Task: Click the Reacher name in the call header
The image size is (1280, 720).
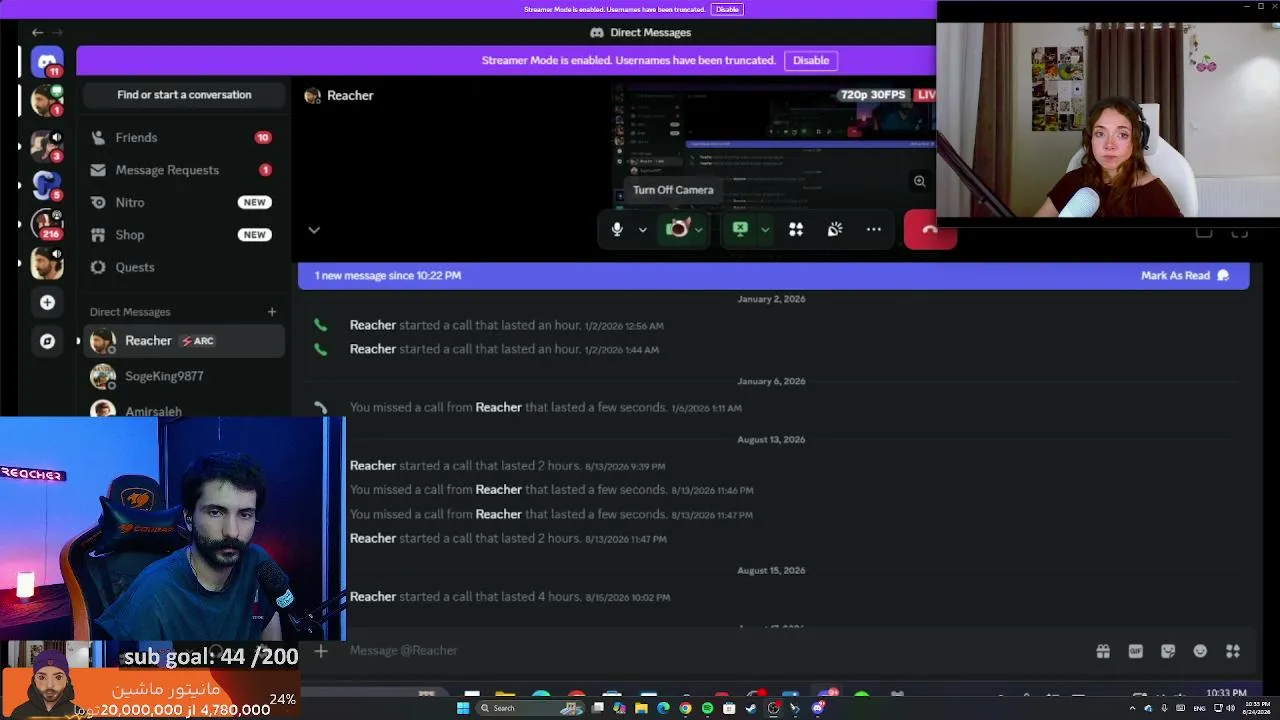Action: pyautogui.click(x=350, y=95)
